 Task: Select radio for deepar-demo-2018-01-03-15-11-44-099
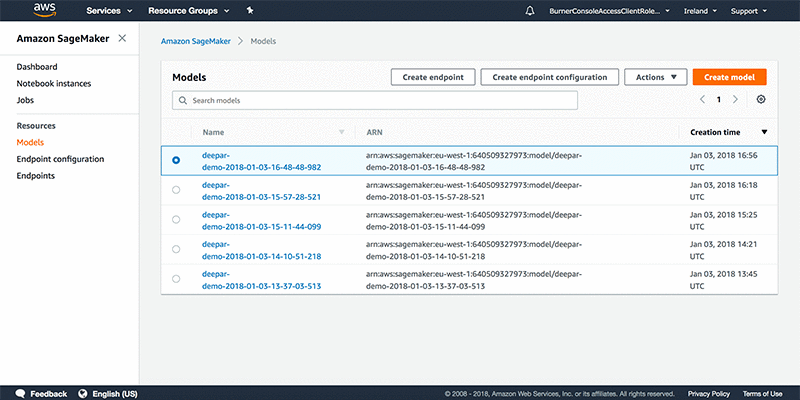pos(176,219)
